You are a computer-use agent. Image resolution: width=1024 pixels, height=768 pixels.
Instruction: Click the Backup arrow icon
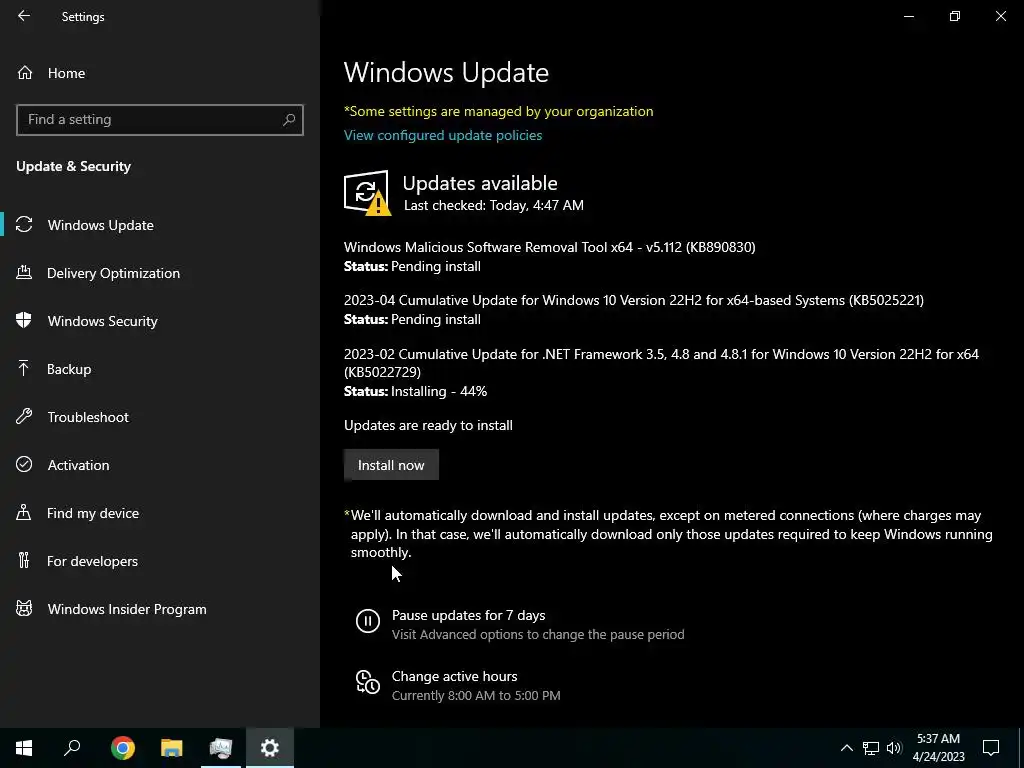24,369
